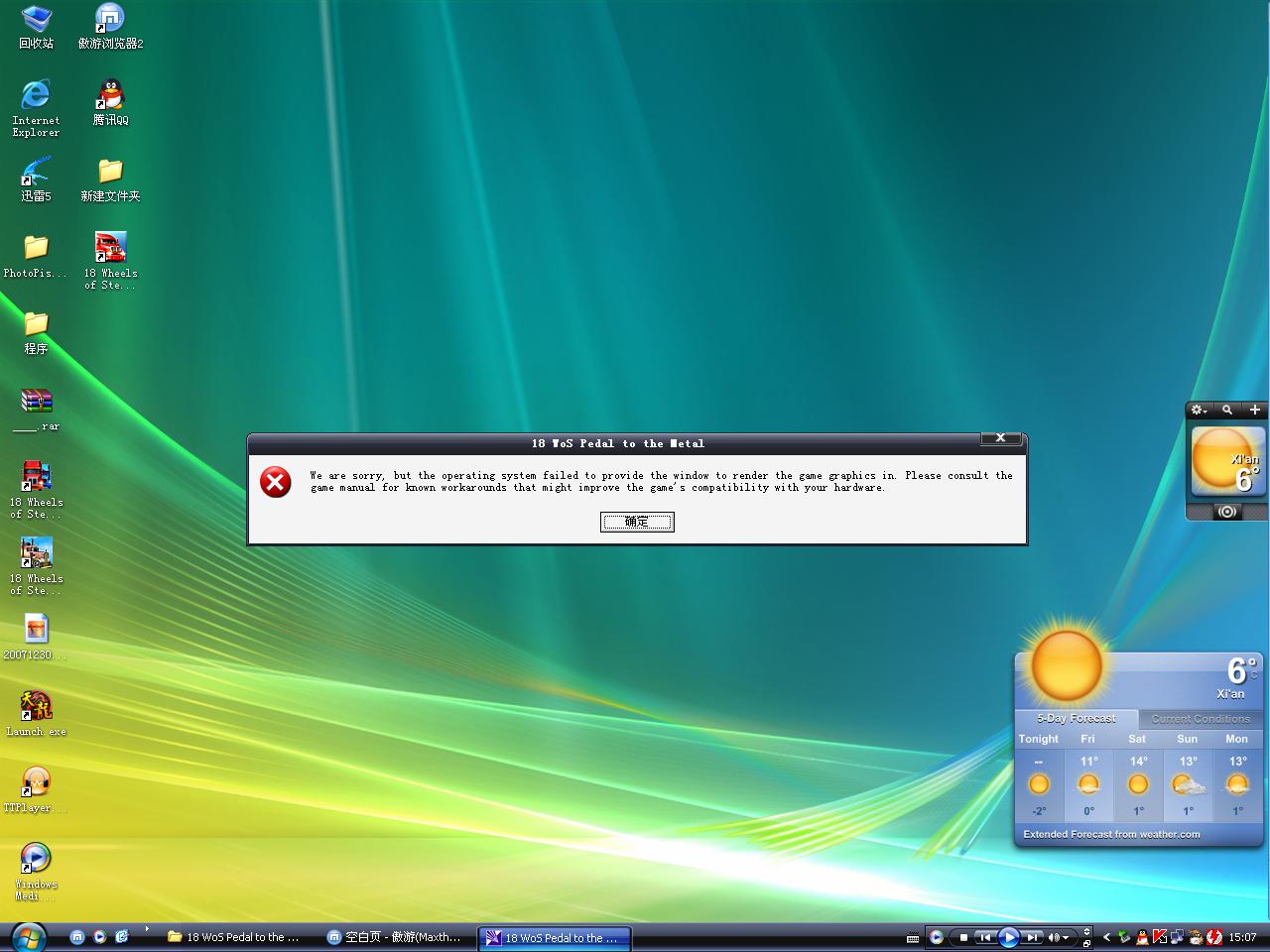Switch to the Current Conditions tab
The width and height of the screenshot is (1270, 952).
[x=1201, y=718]
